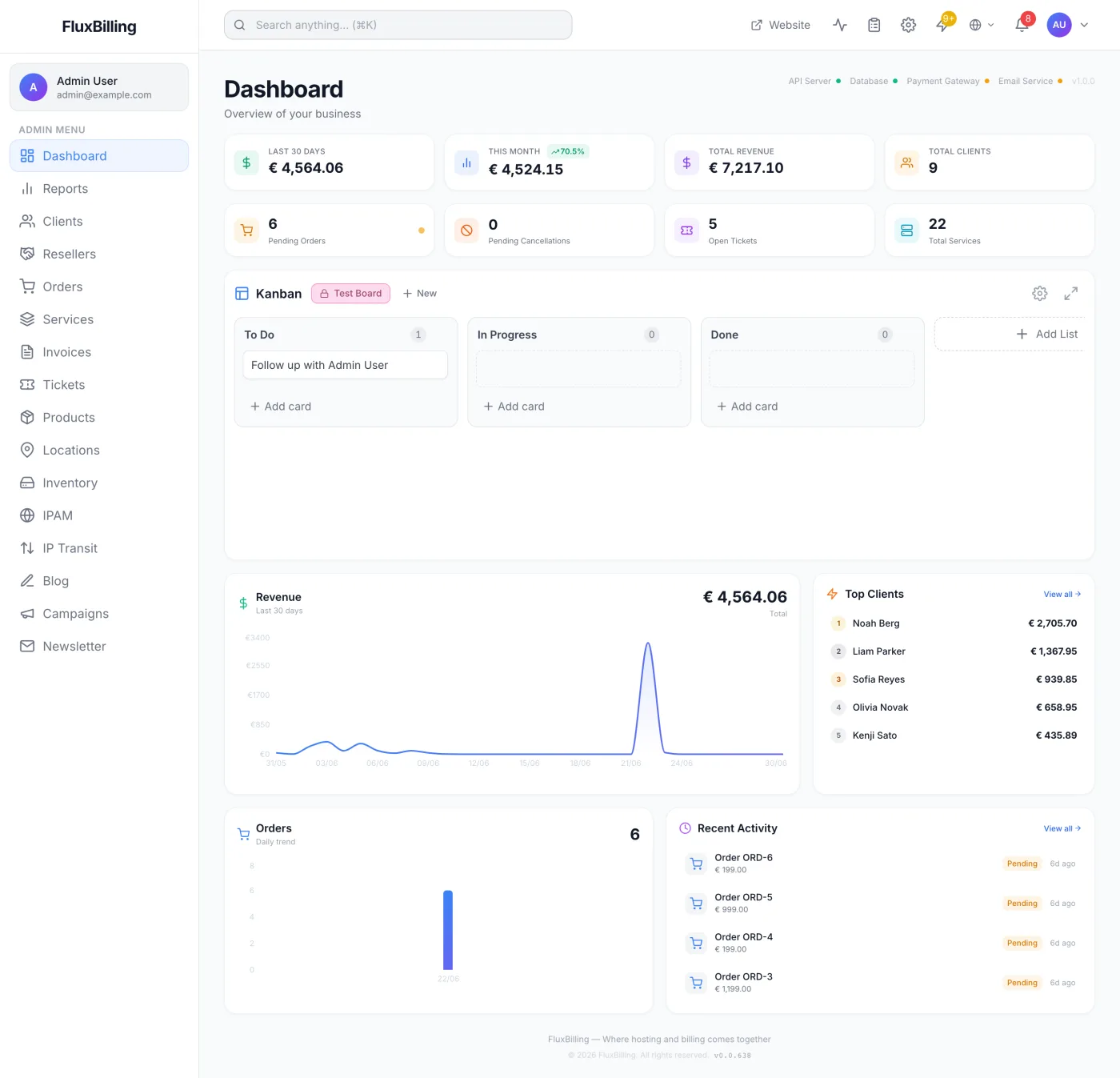The width and height of the screenshot is (1120, 1078).
Task: Open Olivia Novak in Top Clients
Action: (954, 707)
